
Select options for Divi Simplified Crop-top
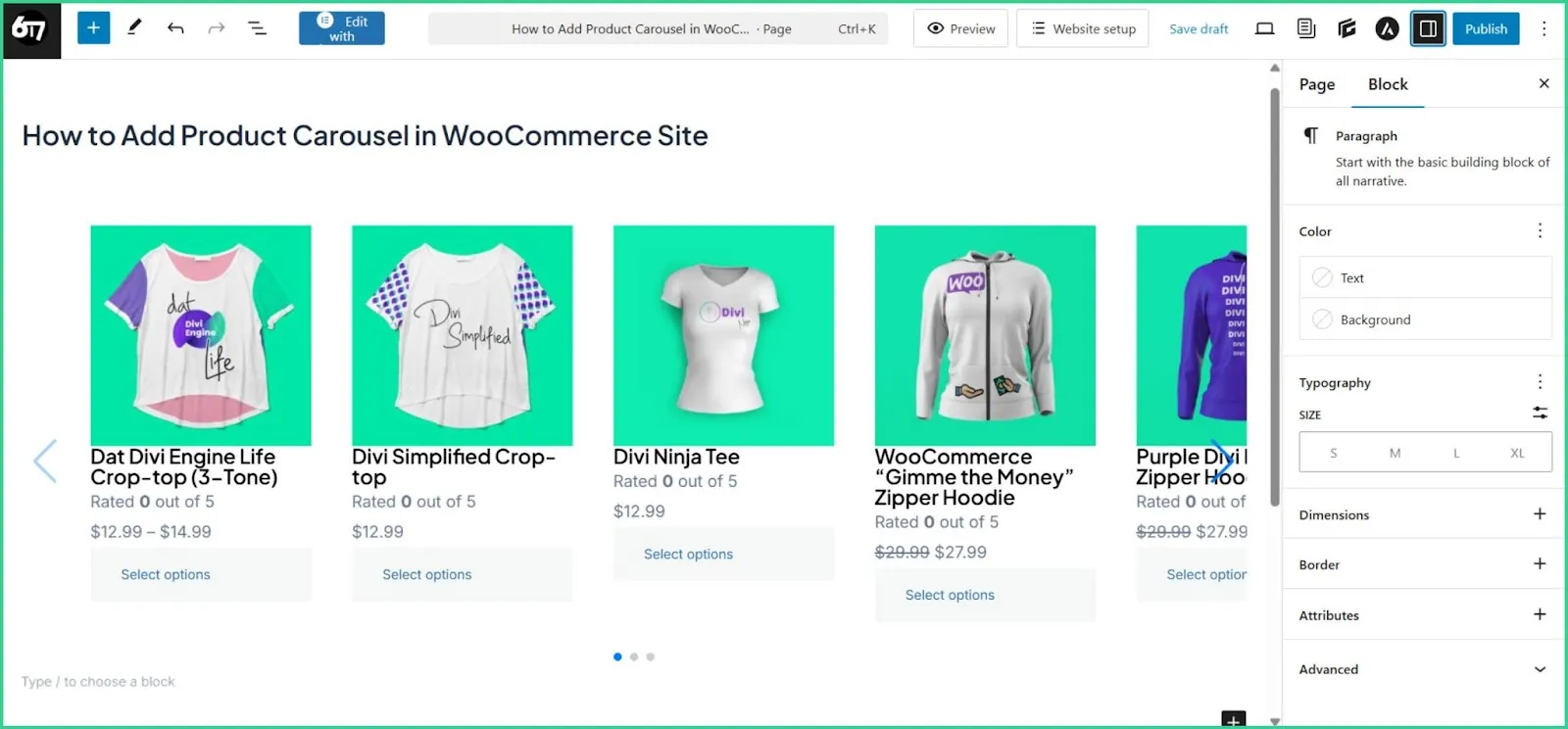pos(463,574)
